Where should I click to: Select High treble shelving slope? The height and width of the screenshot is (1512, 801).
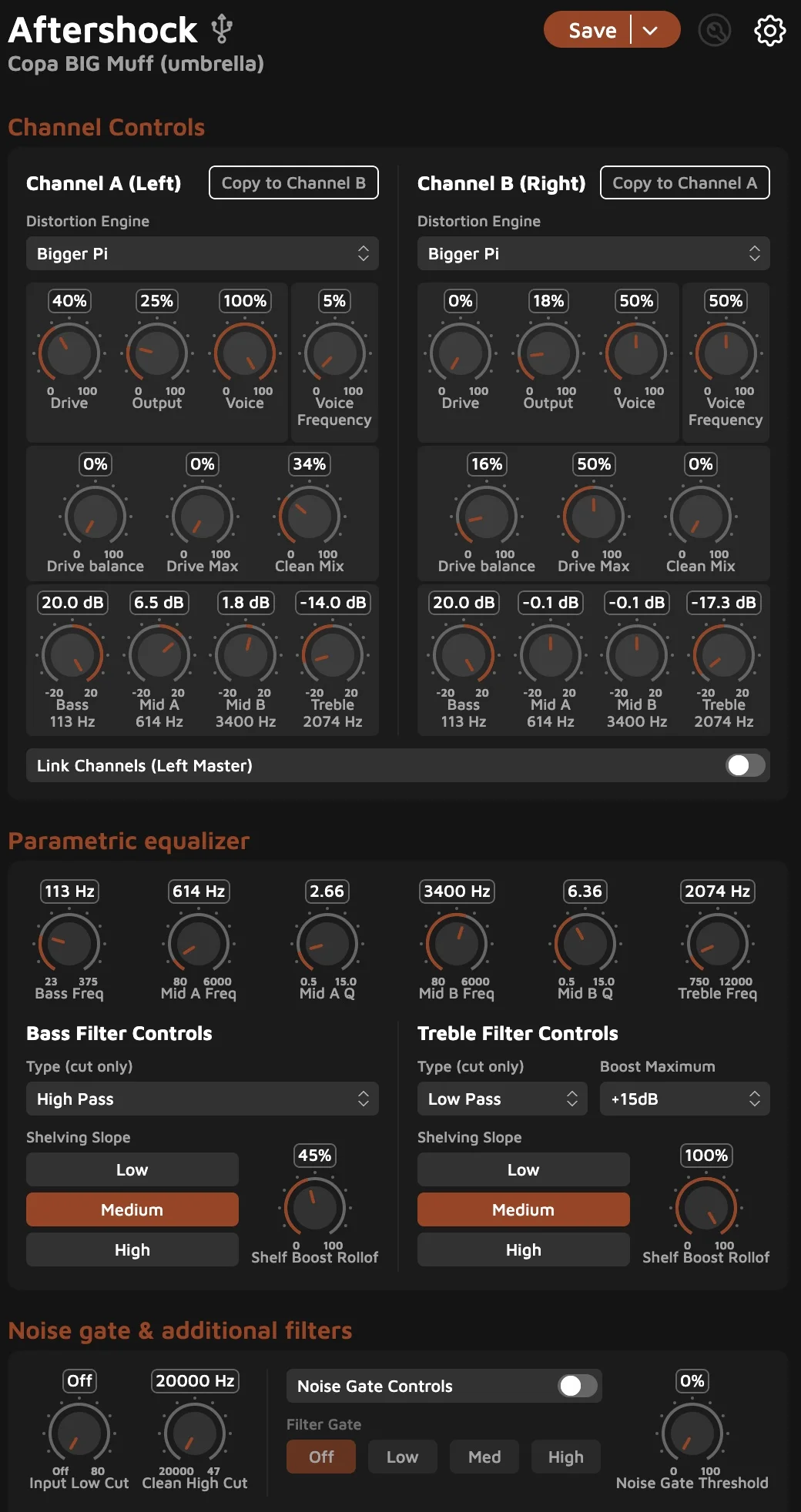(524, 1249)
